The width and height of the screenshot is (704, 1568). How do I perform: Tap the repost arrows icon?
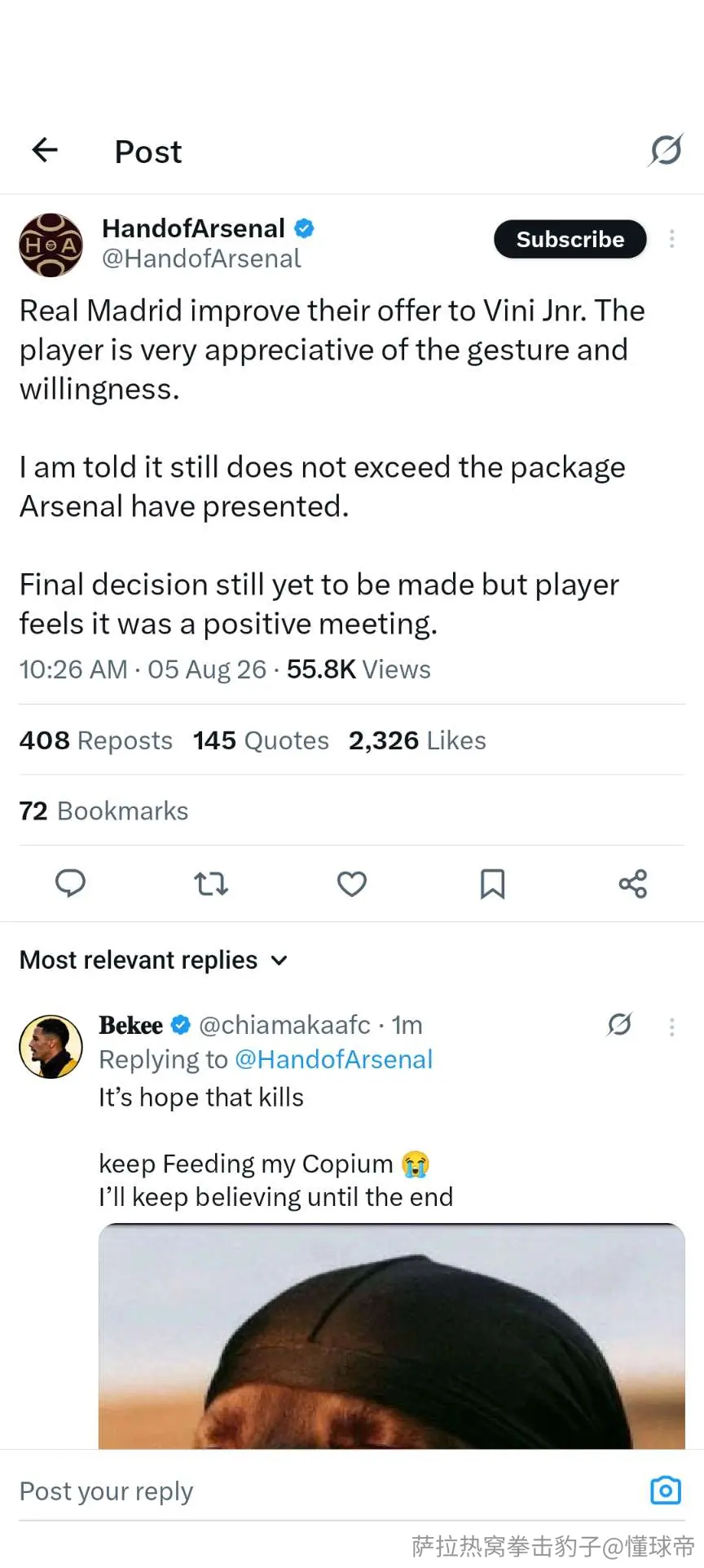pyautogui.click(x=211, y=884)
